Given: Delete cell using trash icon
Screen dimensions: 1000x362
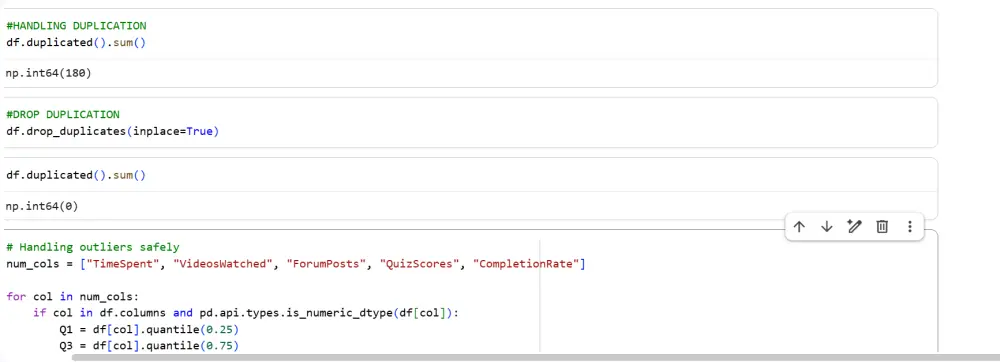Looking at the screenshot, I should point(882,226).
